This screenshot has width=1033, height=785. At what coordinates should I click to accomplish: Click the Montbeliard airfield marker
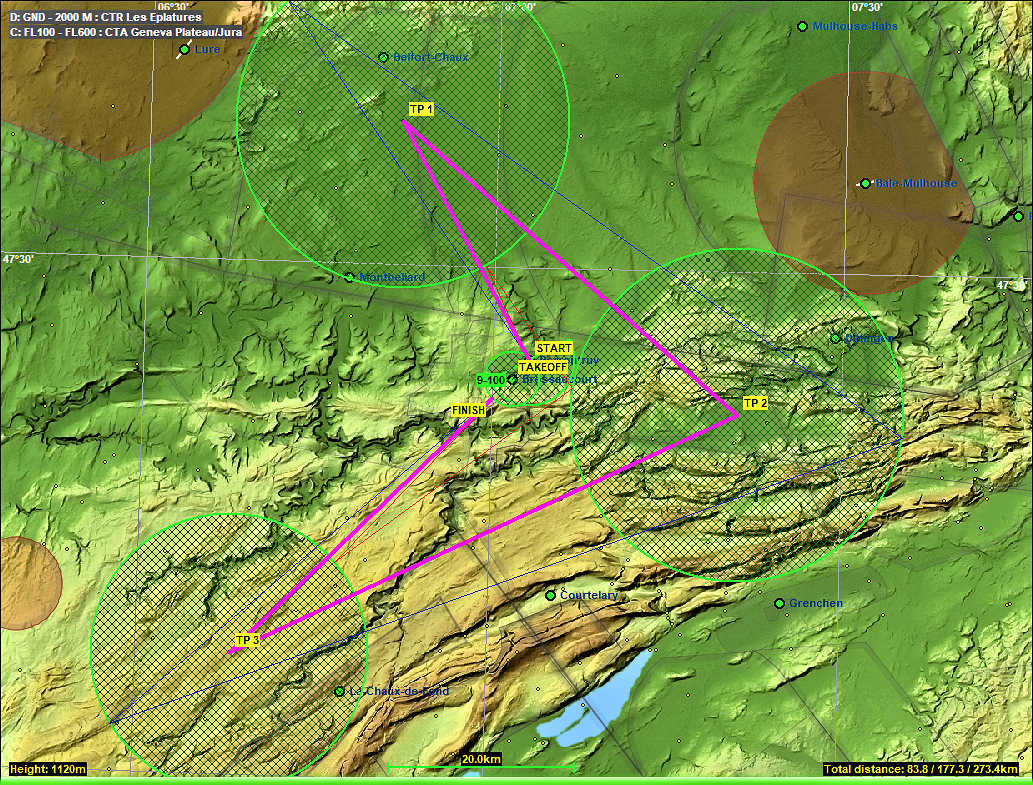349,277
